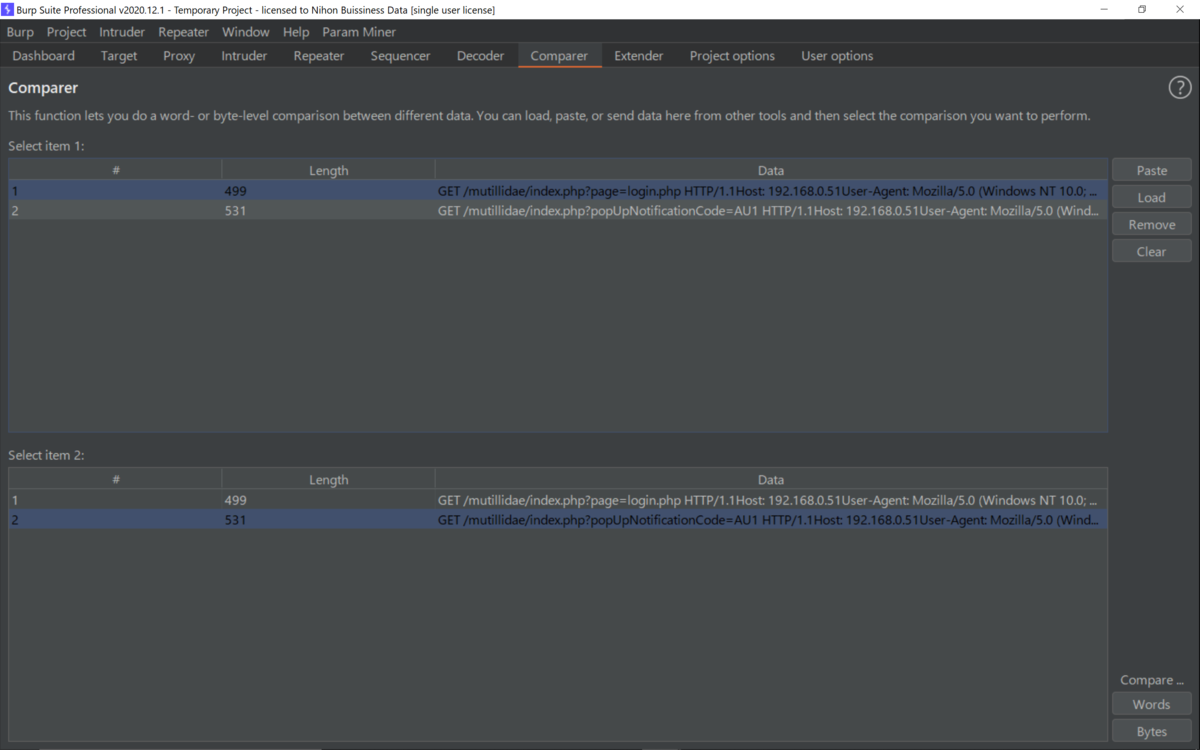
Task: Switch to the Sequencer tab
Action: [400, 56]
